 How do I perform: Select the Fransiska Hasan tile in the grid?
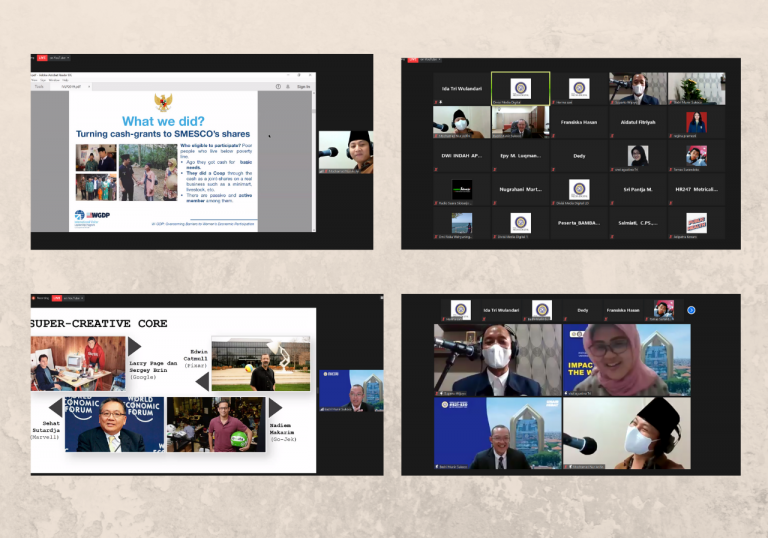coord(578,122)
